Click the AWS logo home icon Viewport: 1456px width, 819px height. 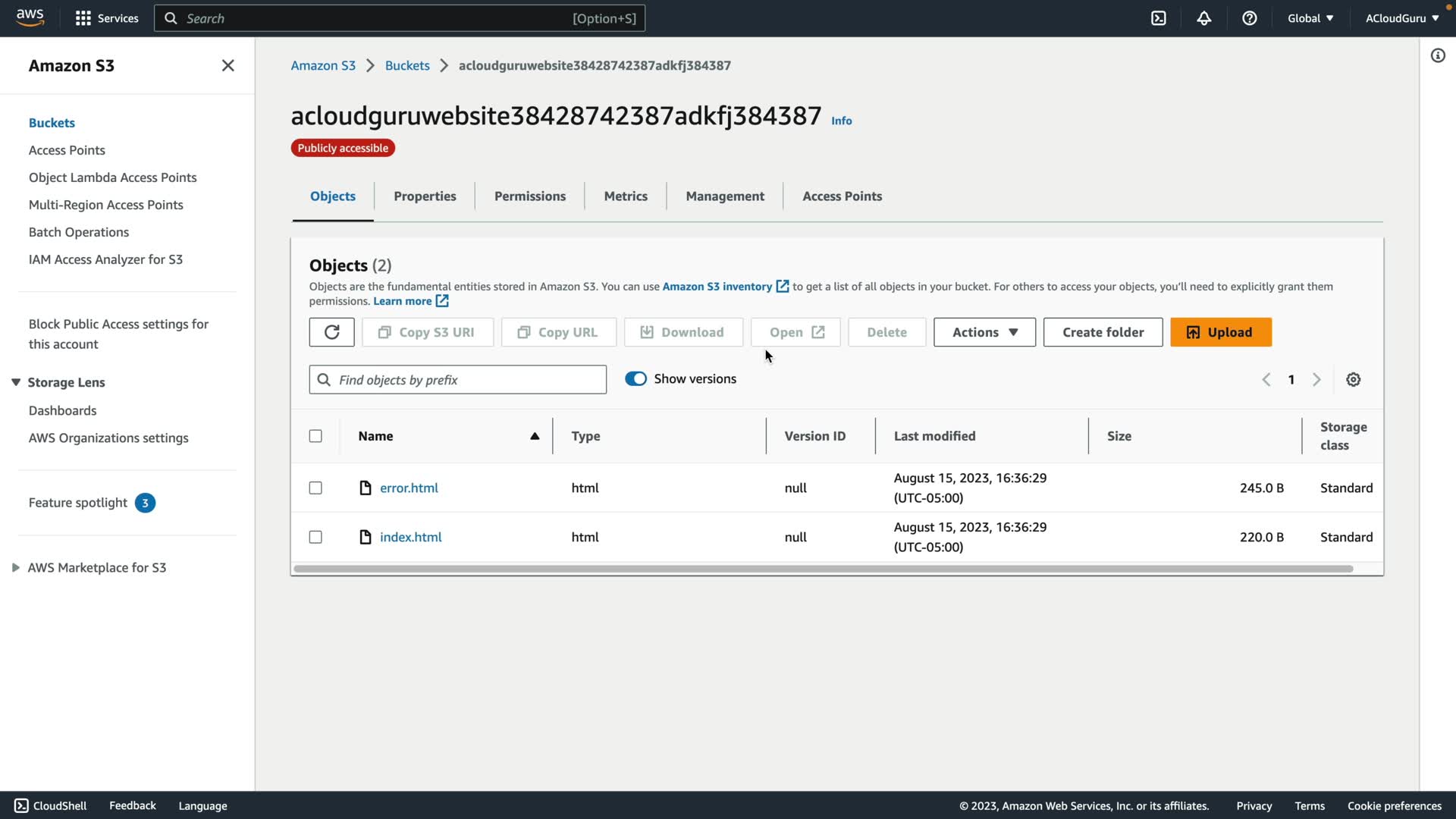(x=30, y=17)
